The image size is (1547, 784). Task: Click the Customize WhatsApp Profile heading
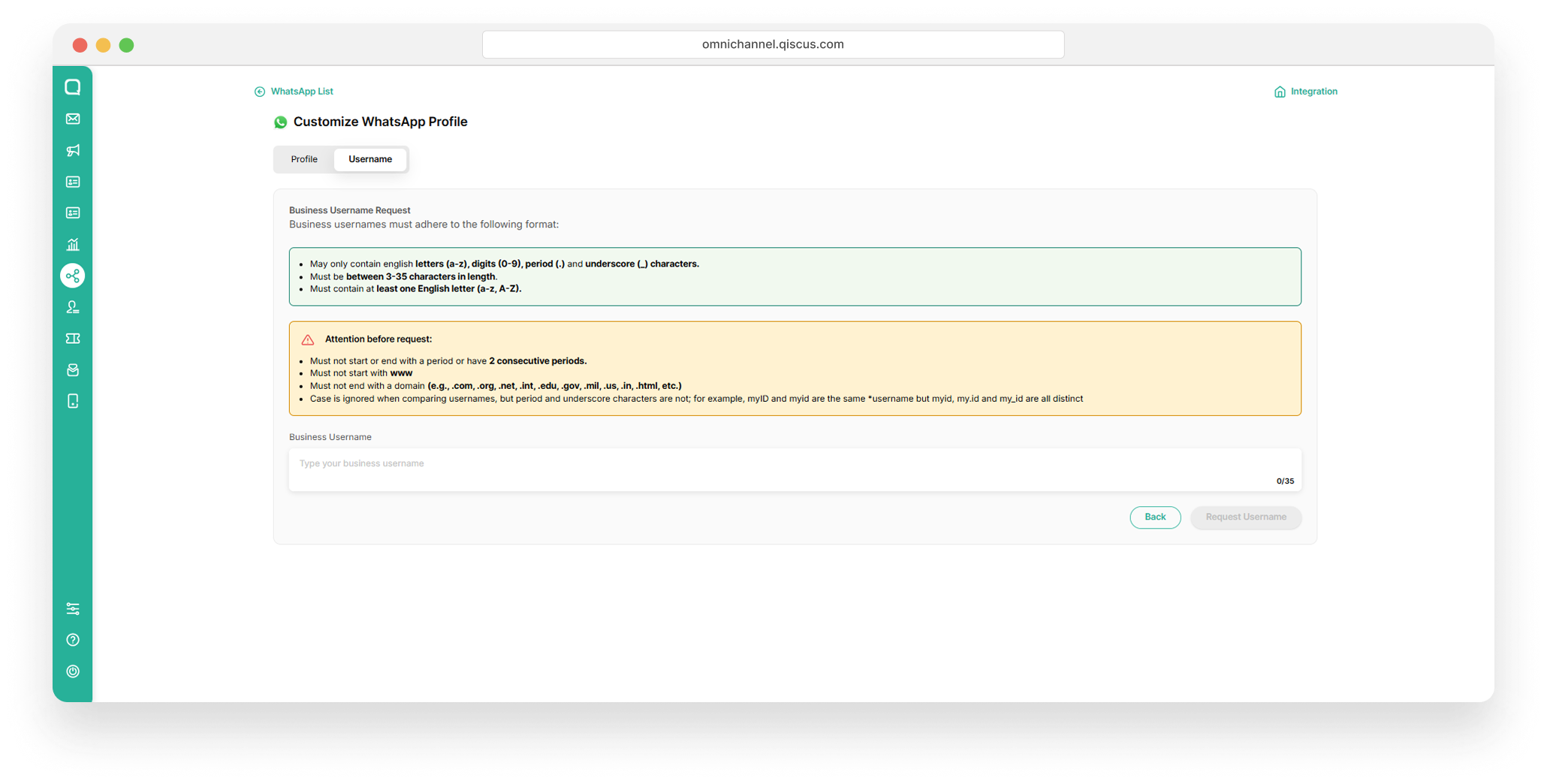click(x=380, y=122)
